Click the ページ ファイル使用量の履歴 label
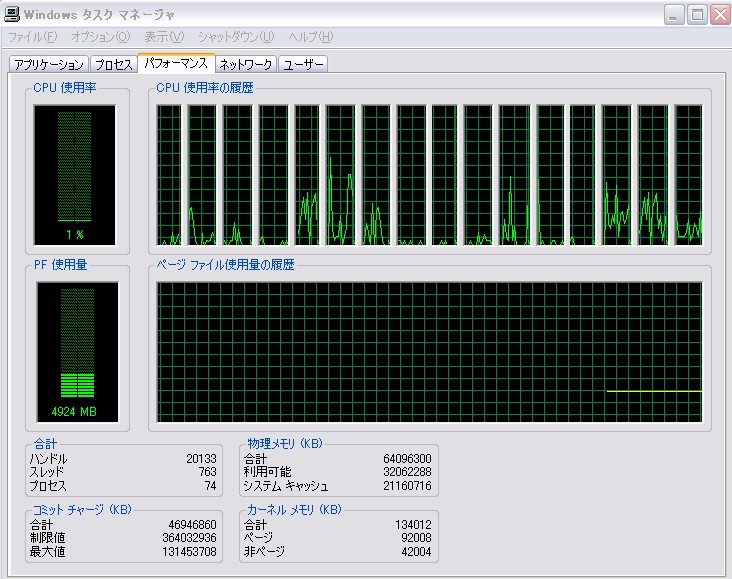This screenshot has height=579, width=732. tap(225, 265)
